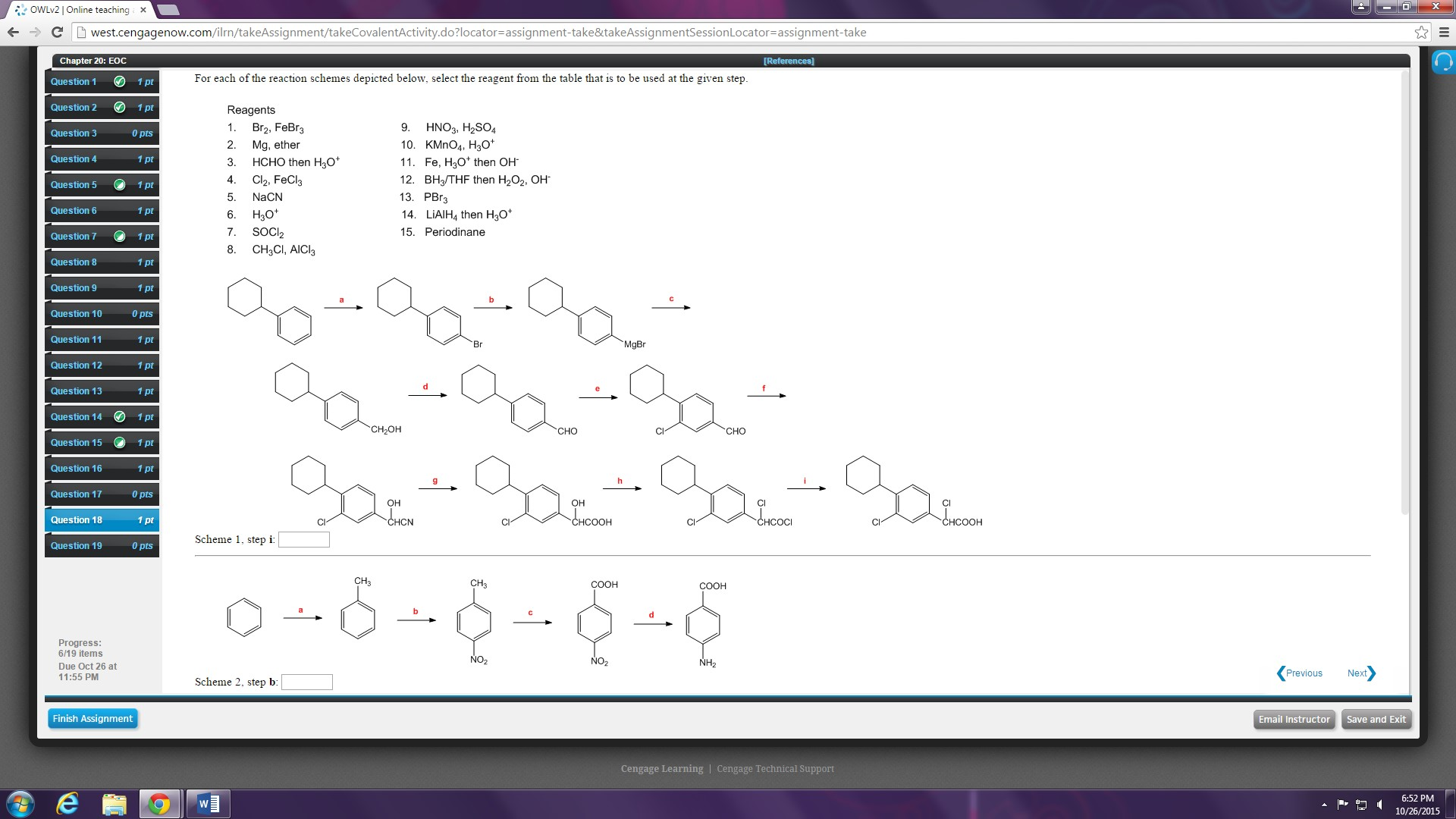Click the browser back navigation arrow
This screenshot has width=1456, height=819.
12,33
